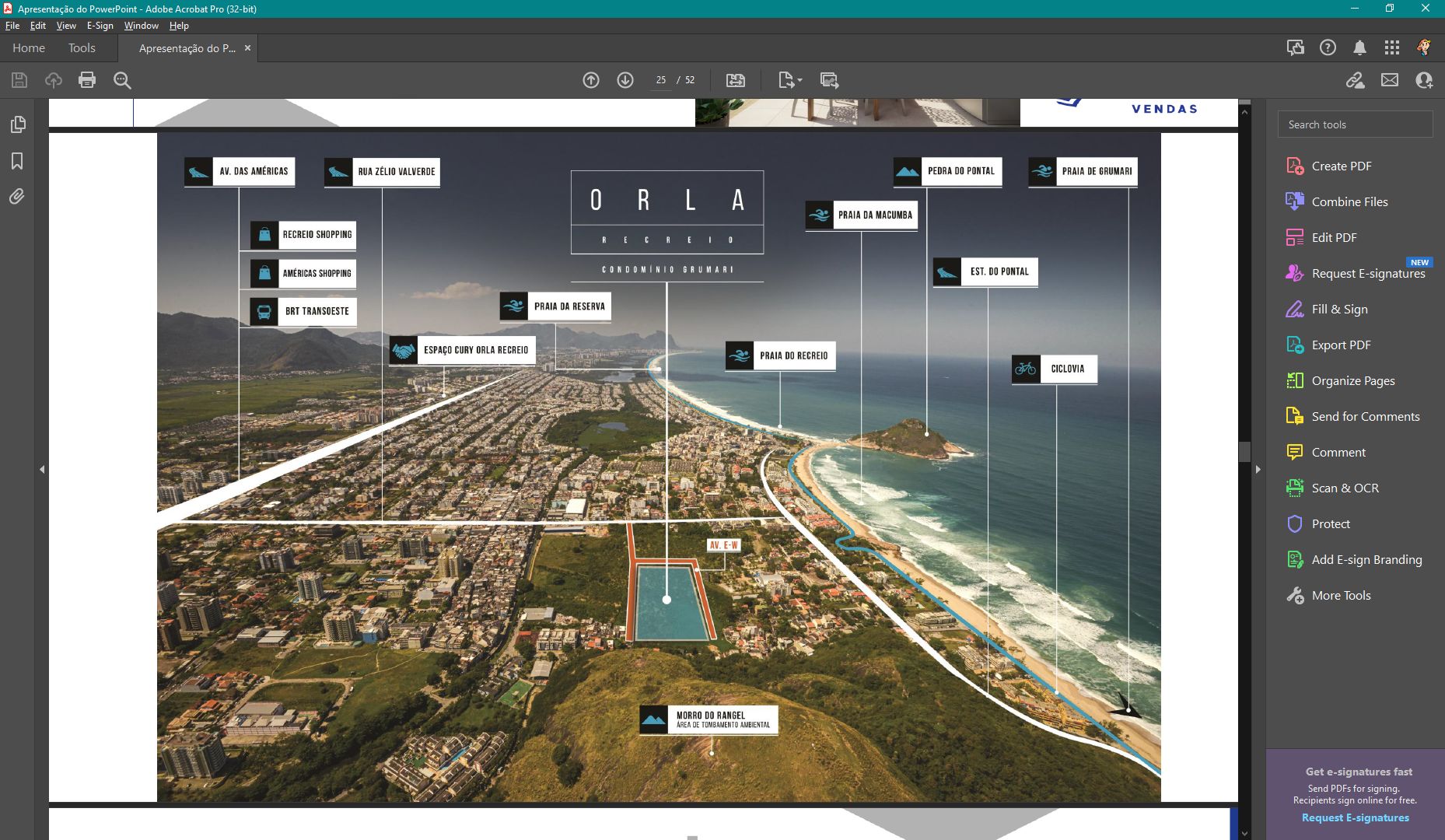Screen dimensions: 1445x840
Task: Open the View menu
Action: tap(66, 26)
